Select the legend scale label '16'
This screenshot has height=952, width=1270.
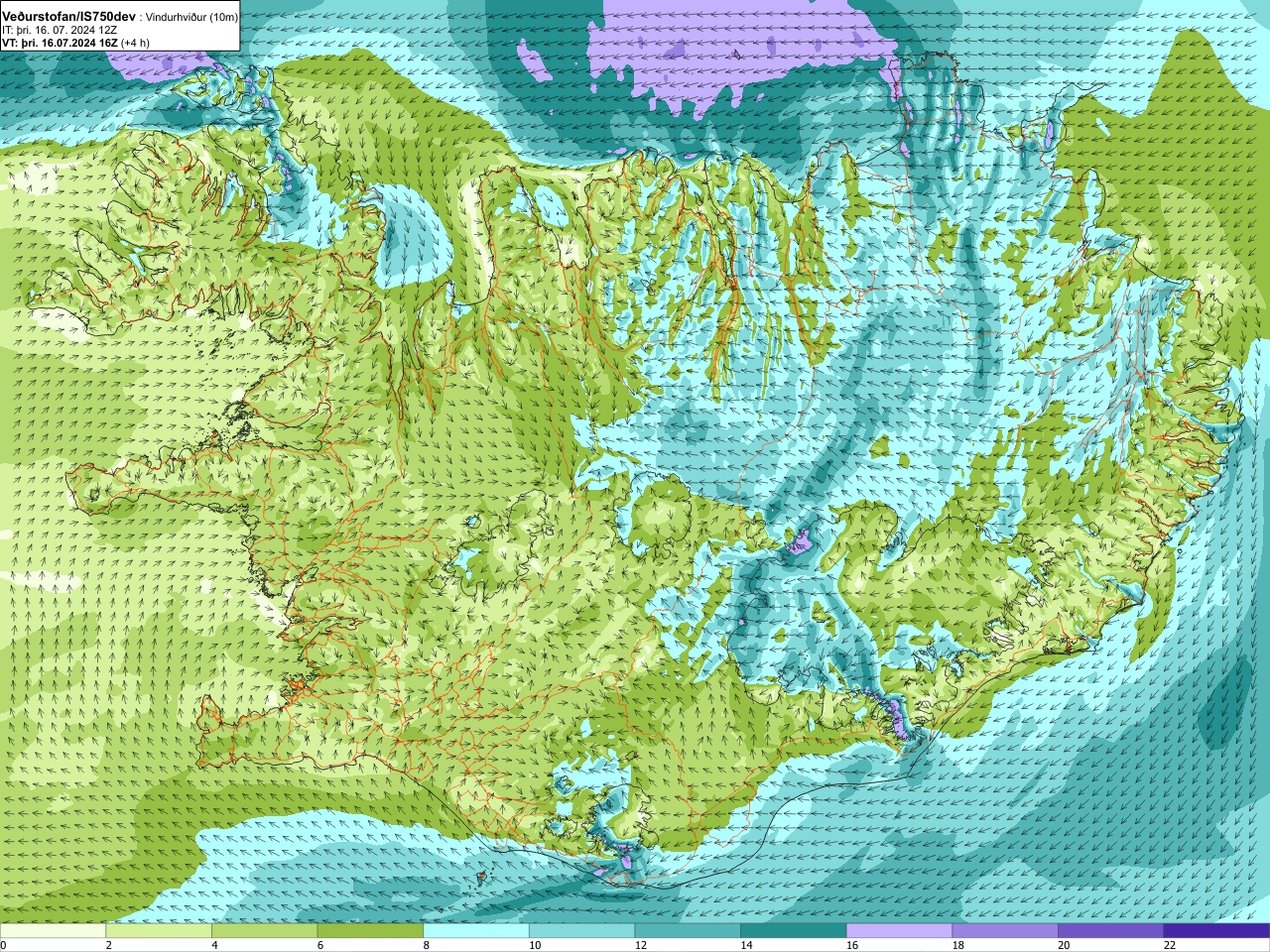pyautogui.click(x=852, y=945)
